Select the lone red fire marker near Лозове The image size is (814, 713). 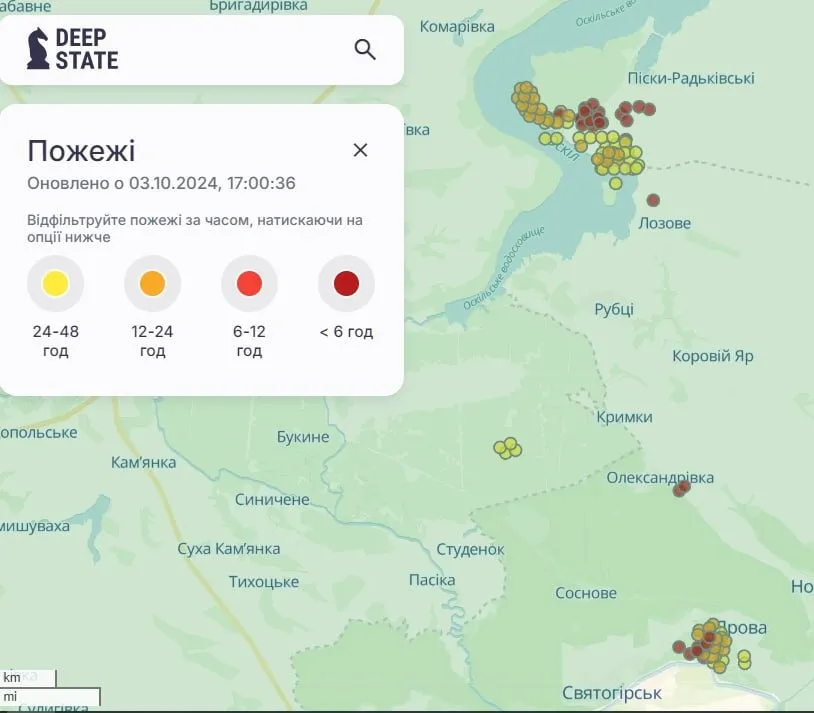click(x=654, y=199)
